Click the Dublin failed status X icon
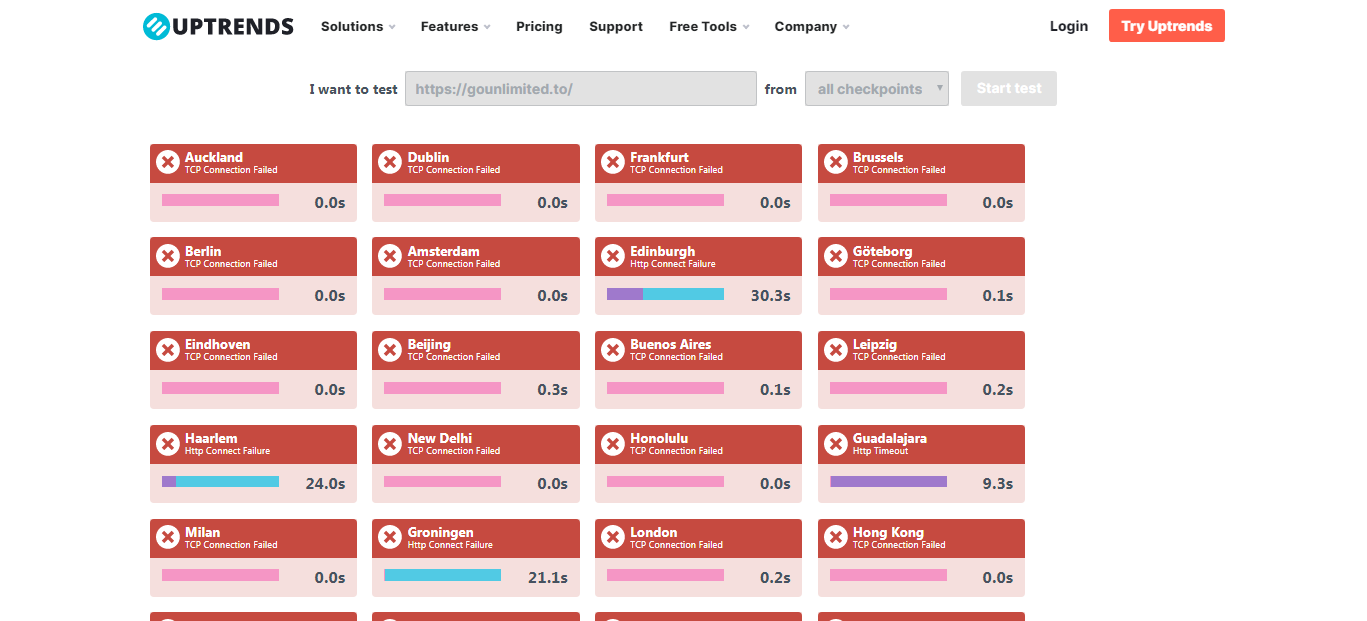The width and height of the screenshot is (1367, 621). pos(390,162)
